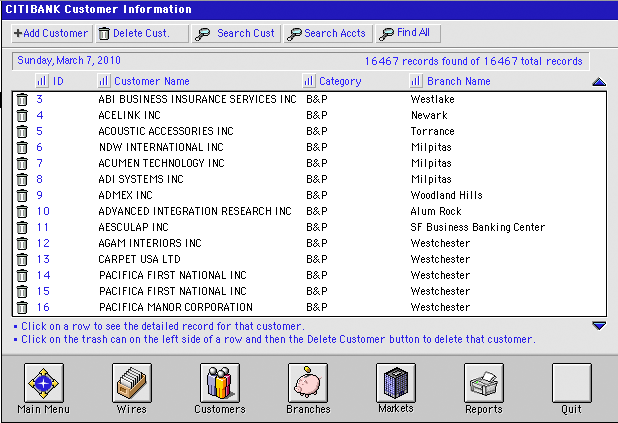
Task: Sort by Category column icon
Action: [x=308, y=81]
